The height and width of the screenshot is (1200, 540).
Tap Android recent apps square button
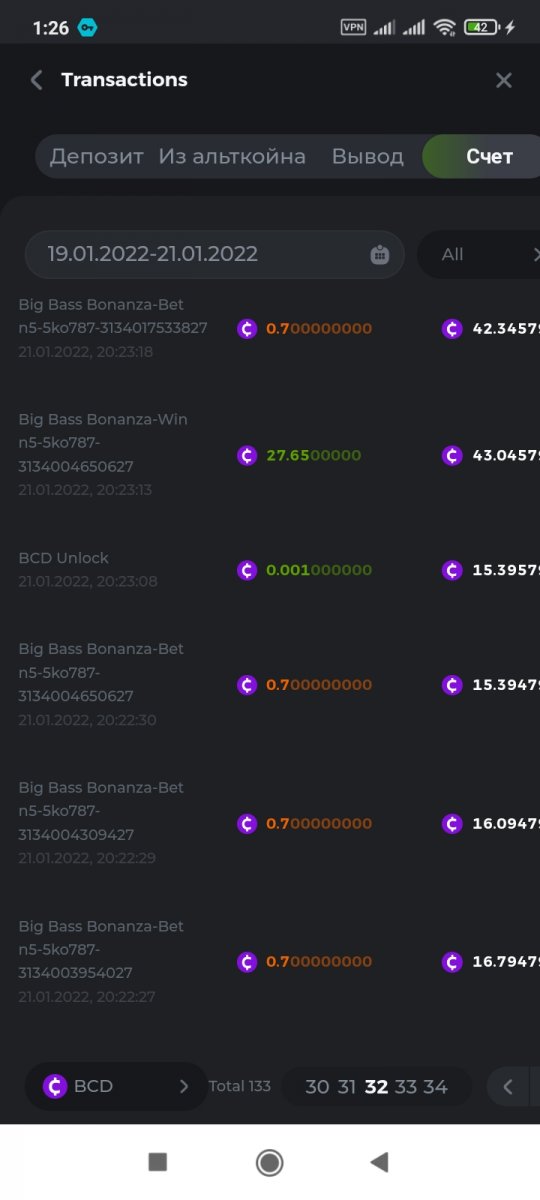157,1162
